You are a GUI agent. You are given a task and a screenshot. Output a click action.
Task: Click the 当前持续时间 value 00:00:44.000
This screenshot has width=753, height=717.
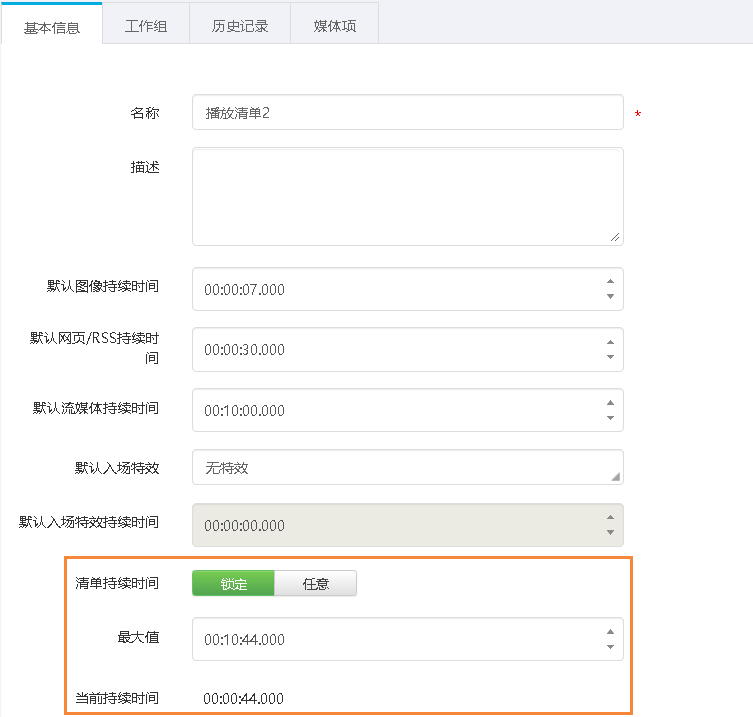[243, 698]
